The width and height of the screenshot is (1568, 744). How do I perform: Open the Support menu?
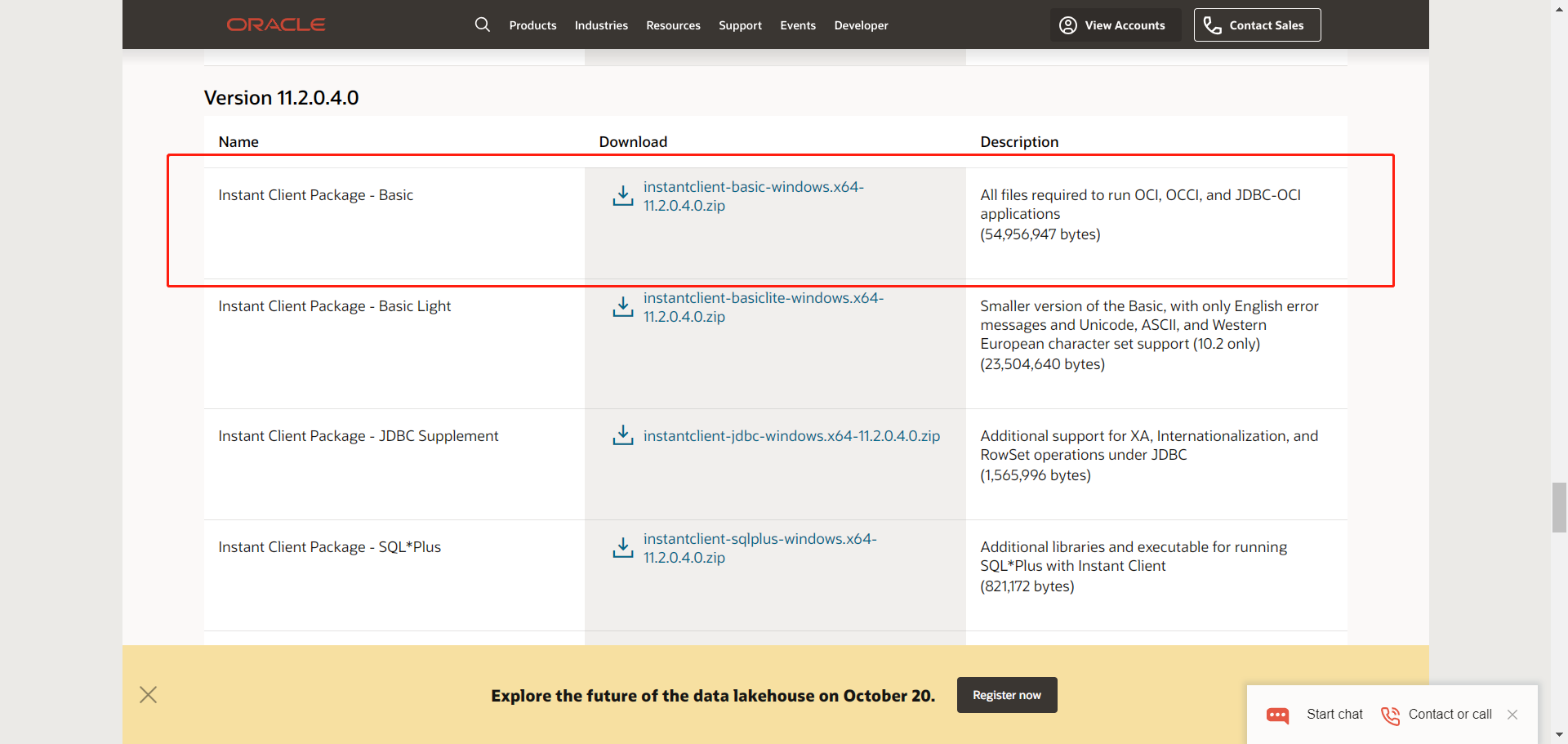740,25
